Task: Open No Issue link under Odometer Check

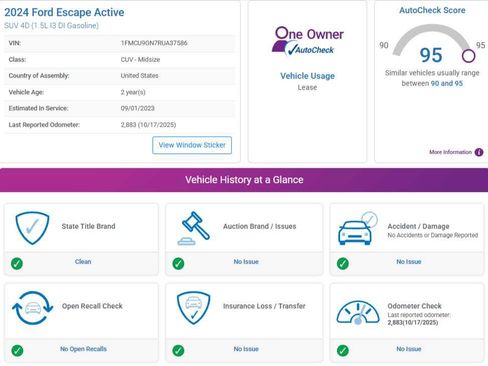Action: coord(409,349)
